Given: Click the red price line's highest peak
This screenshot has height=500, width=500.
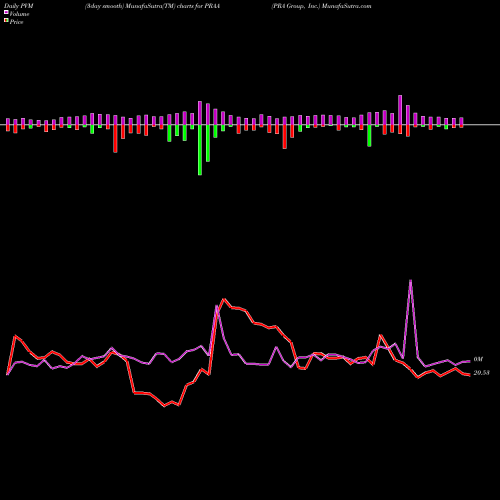Looking at the screenshot, I should coord(224,299).
